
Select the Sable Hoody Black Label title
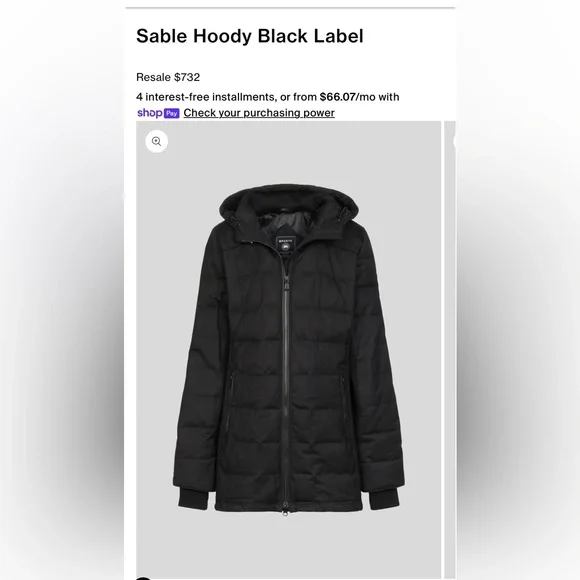point(250,36)
